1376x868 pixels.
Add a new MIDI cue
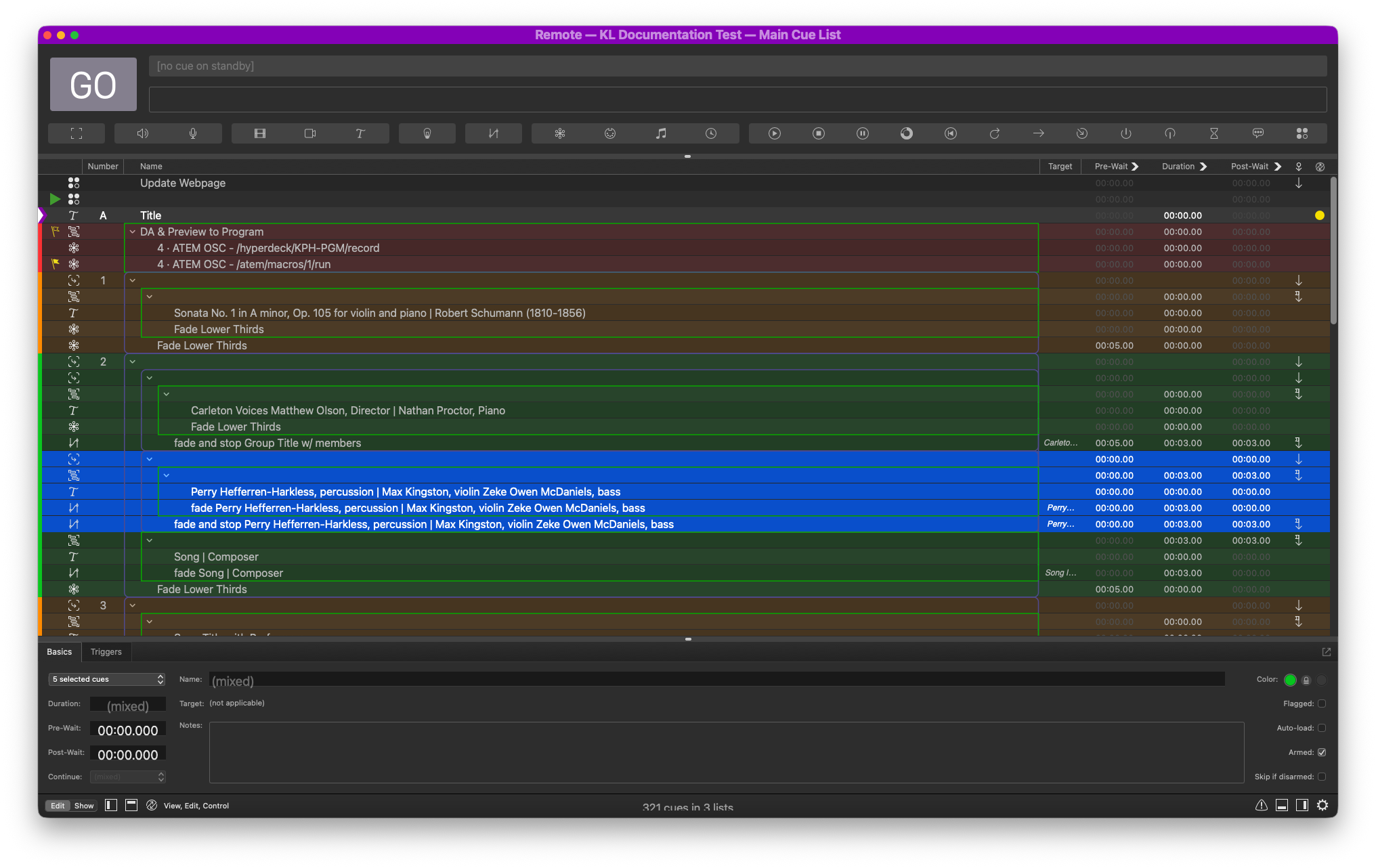610,133
